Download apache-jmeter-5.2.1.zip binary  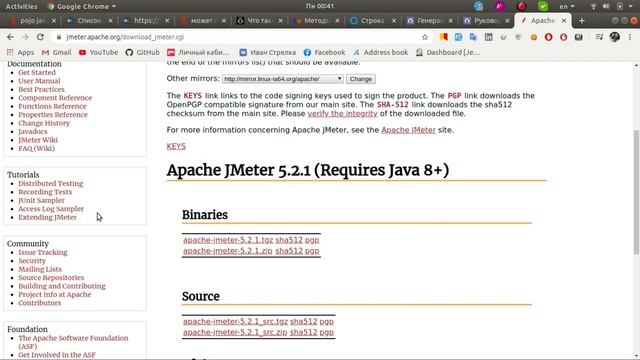(227, 251)
